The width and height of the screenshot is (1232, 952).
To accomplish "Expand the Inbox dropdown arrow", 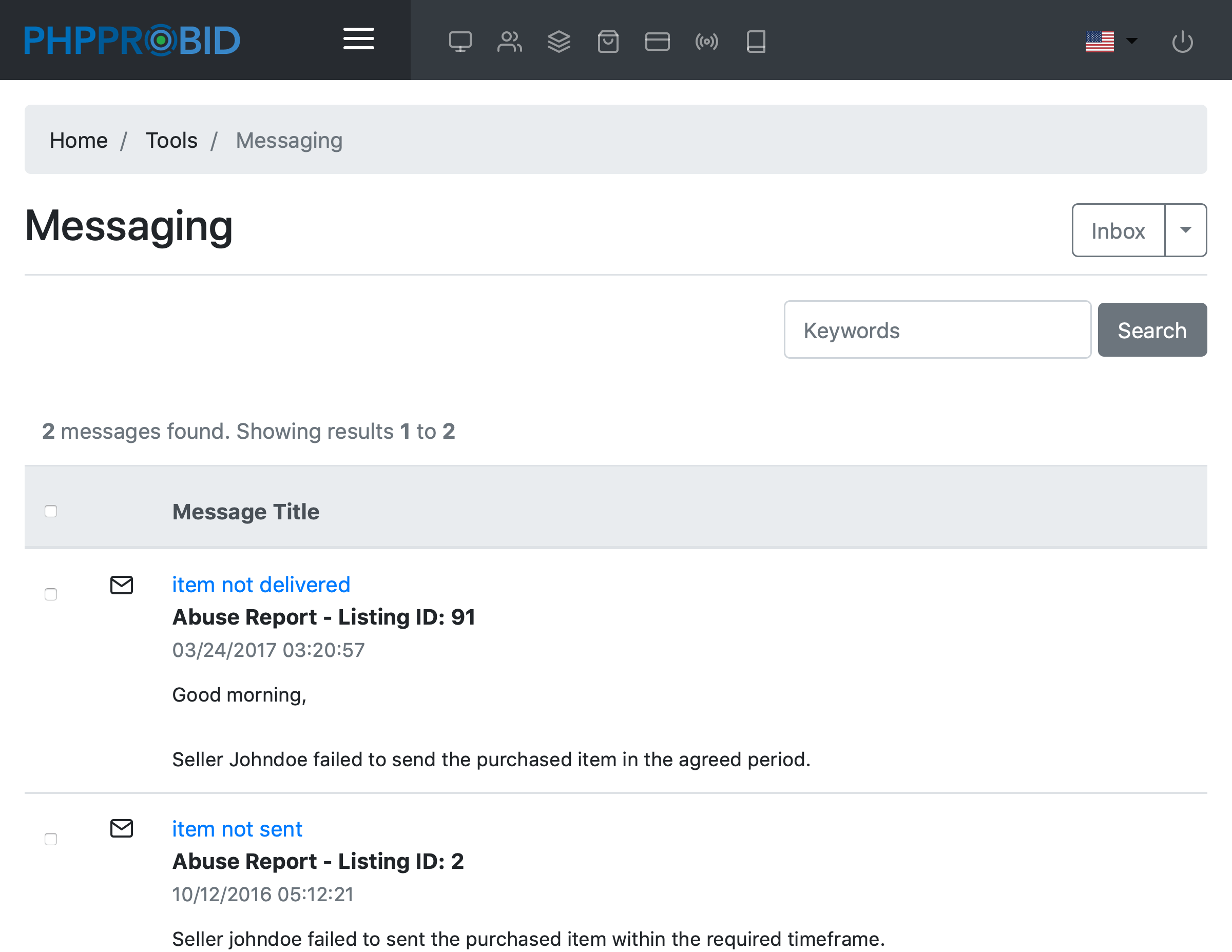I will (1185, 230).
